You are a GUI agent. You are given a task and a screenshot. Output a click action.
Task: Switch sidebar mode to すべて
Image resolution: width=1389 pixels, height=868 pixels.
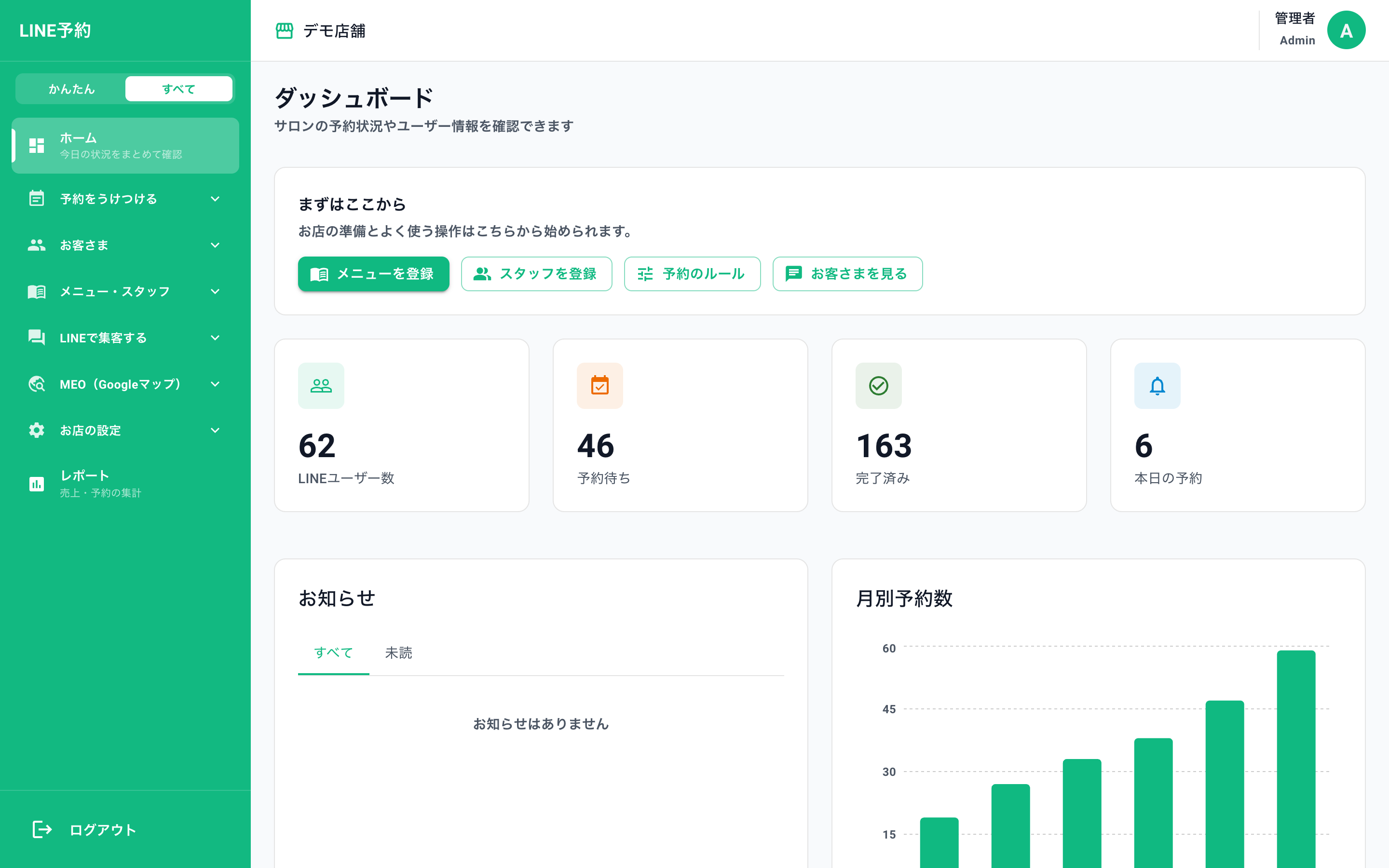(178, 89)
